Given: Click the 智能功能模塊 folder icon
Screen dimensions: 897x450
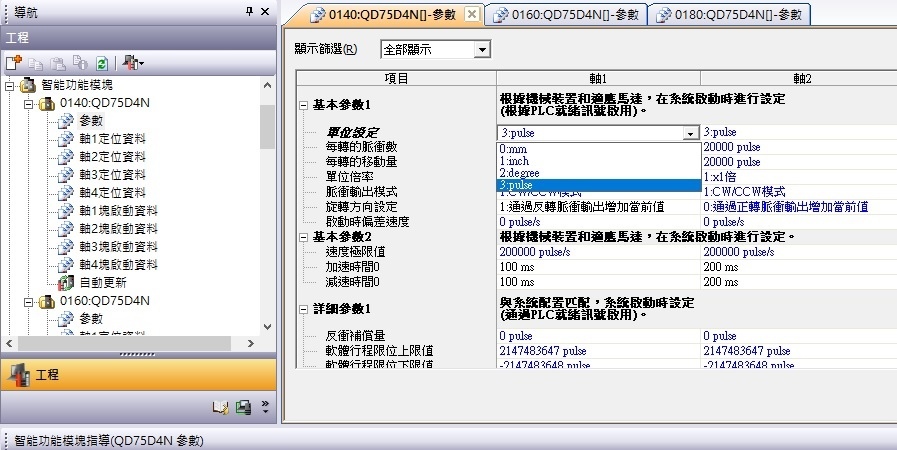Looking at the screenshot, I should (27, 85).
